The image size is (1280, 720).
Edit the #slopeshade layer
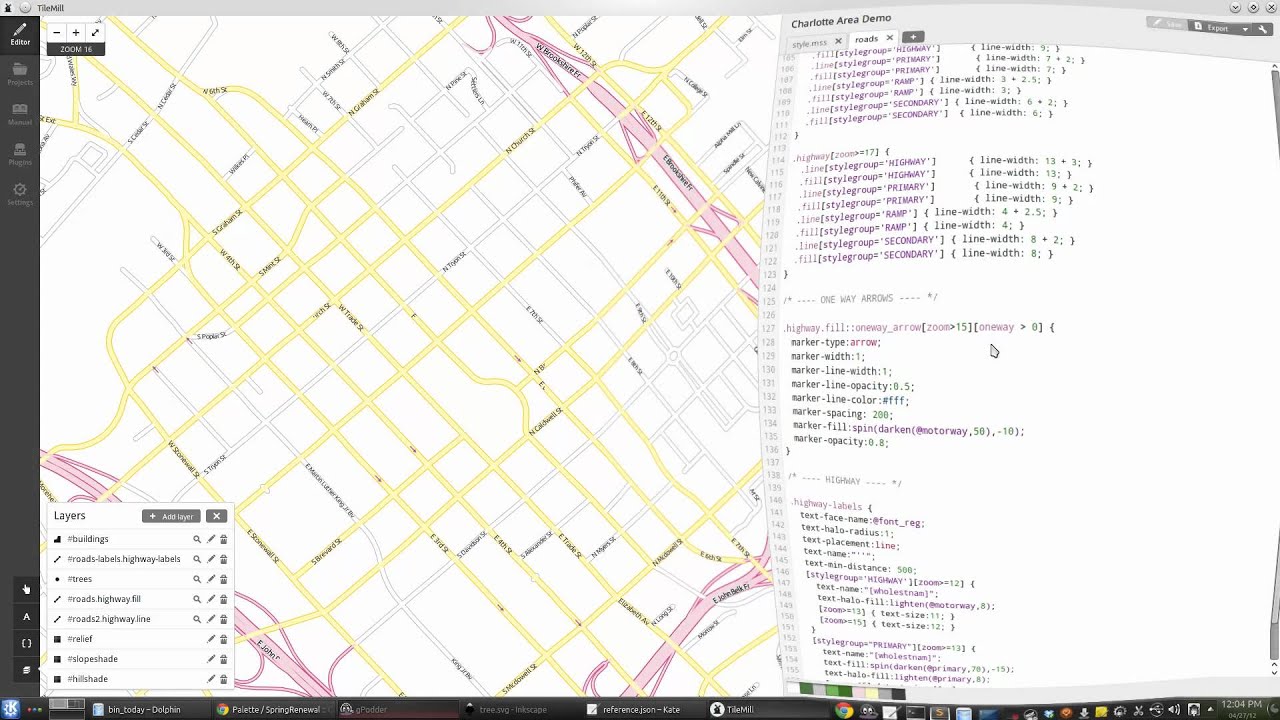coord(211,659)
